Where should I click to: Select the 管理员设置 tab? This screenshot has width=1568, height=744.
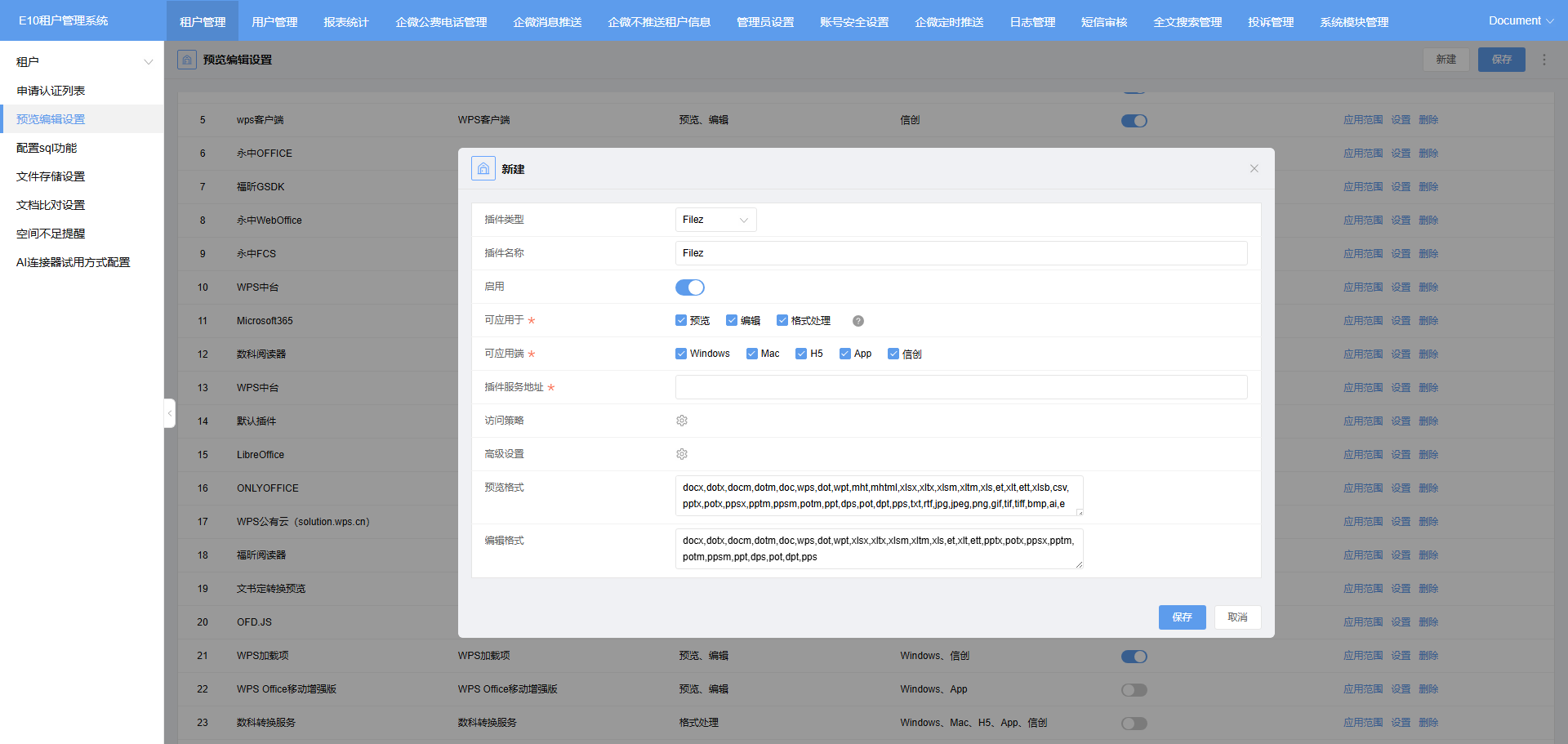point(765,22)
